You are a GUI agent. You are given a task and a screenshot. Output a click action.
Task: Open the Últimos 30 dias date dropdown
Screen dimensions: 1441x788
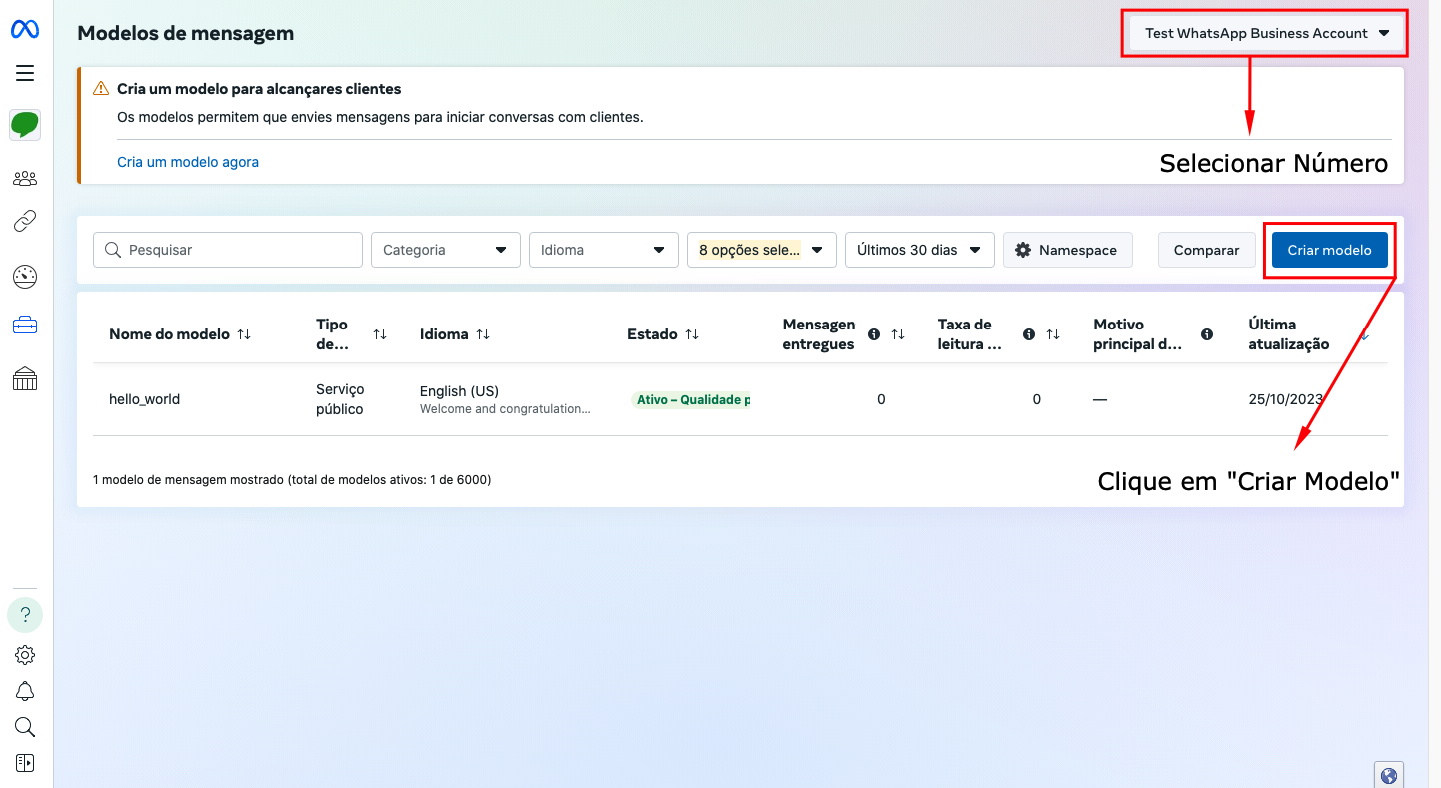[918, 250]
